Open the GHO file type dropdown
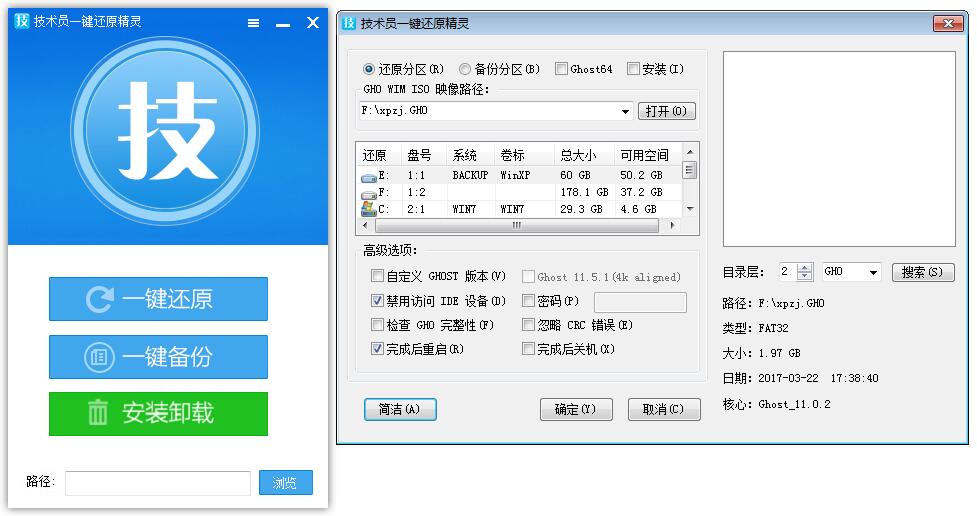Screen dimensions: 977x516 872,272
